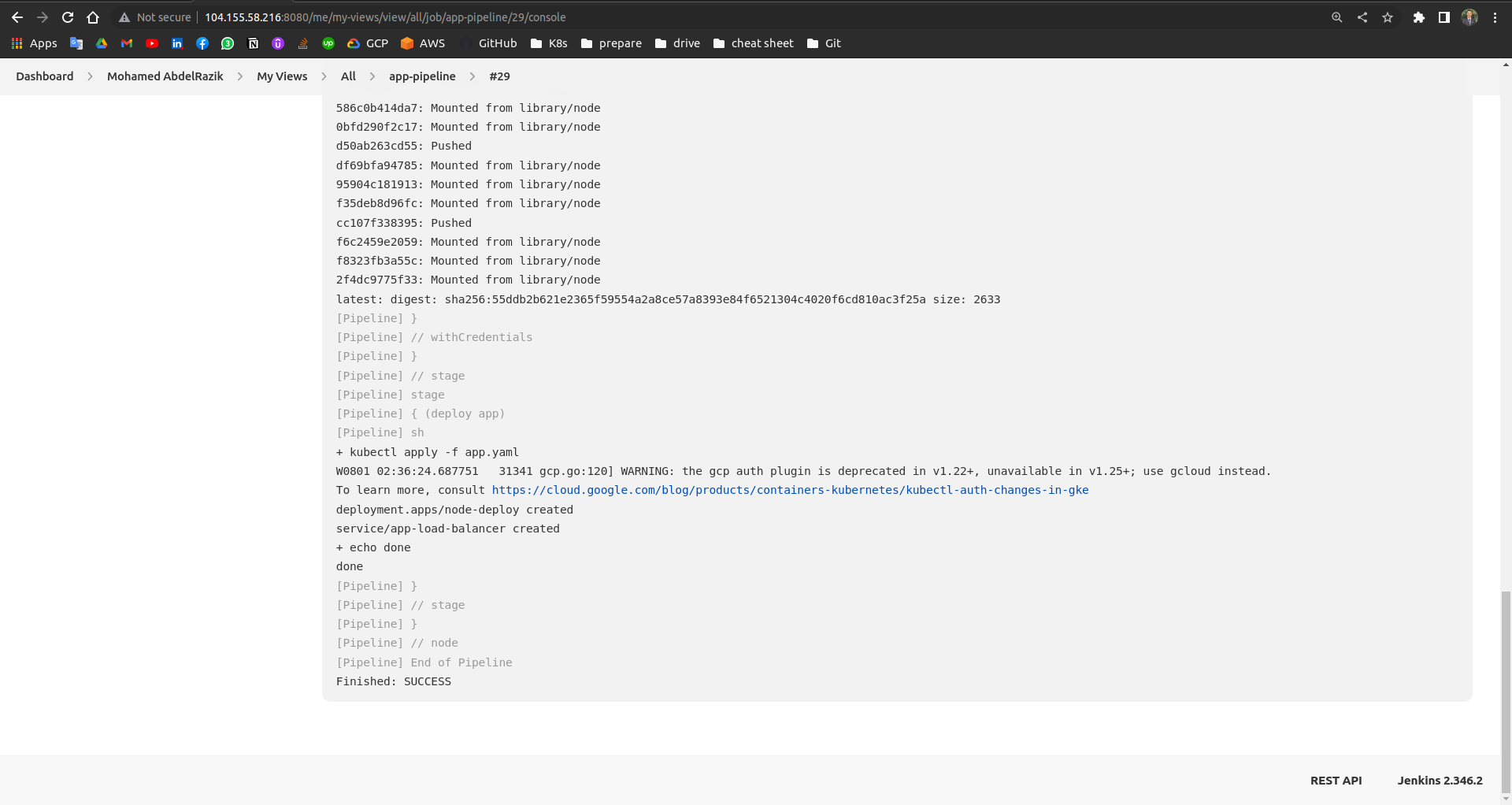Viewport: 1512px width, 805px height.
Task: Open the Gmail bookmark
Action: [x=127, y=43]
